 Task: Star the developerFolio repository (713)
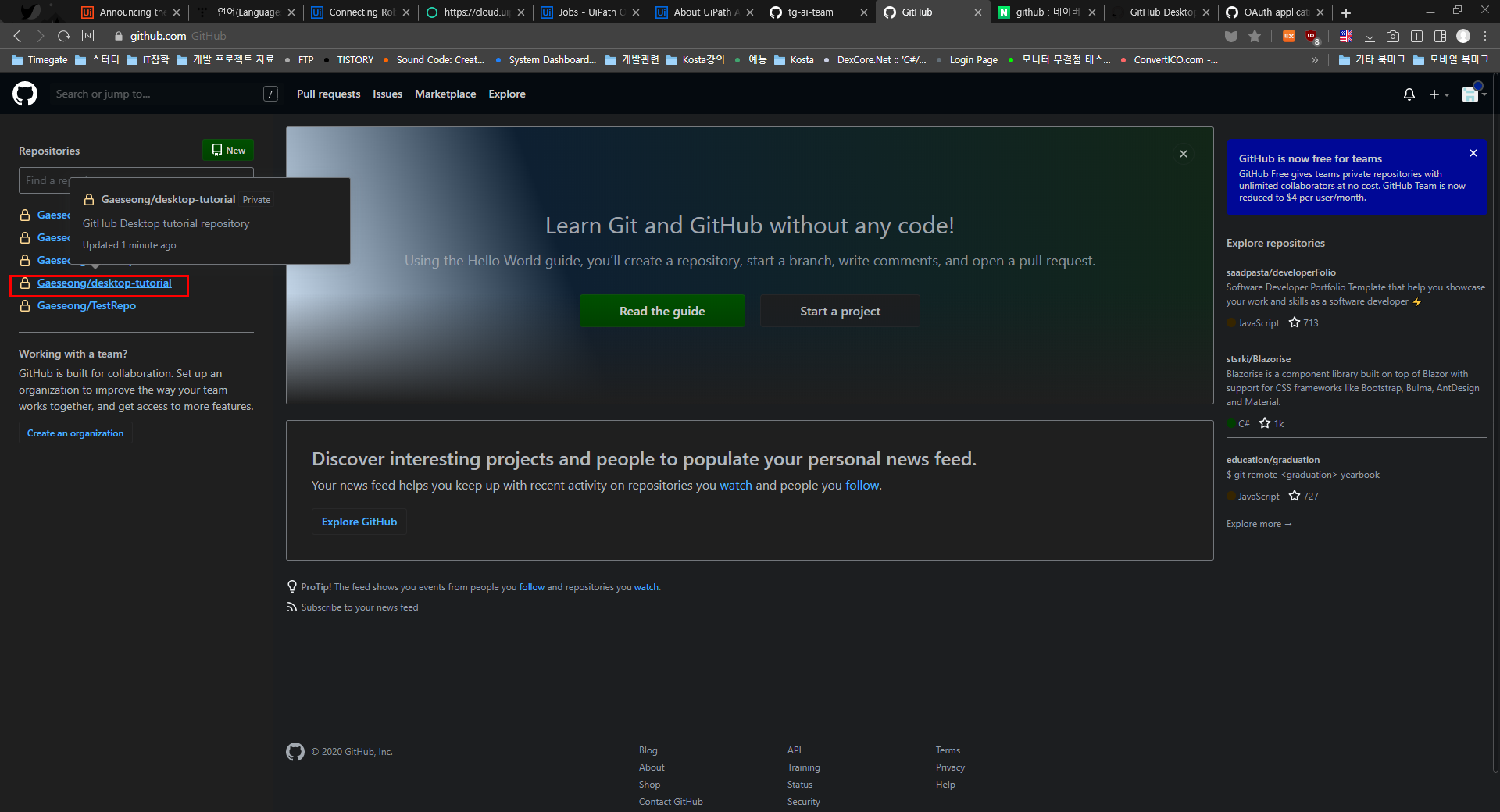click(1295, 322)
